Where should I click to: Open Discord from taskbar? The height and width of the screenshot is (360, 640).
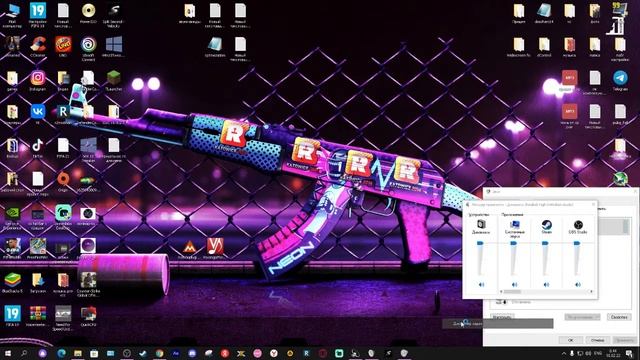[192, 353]
